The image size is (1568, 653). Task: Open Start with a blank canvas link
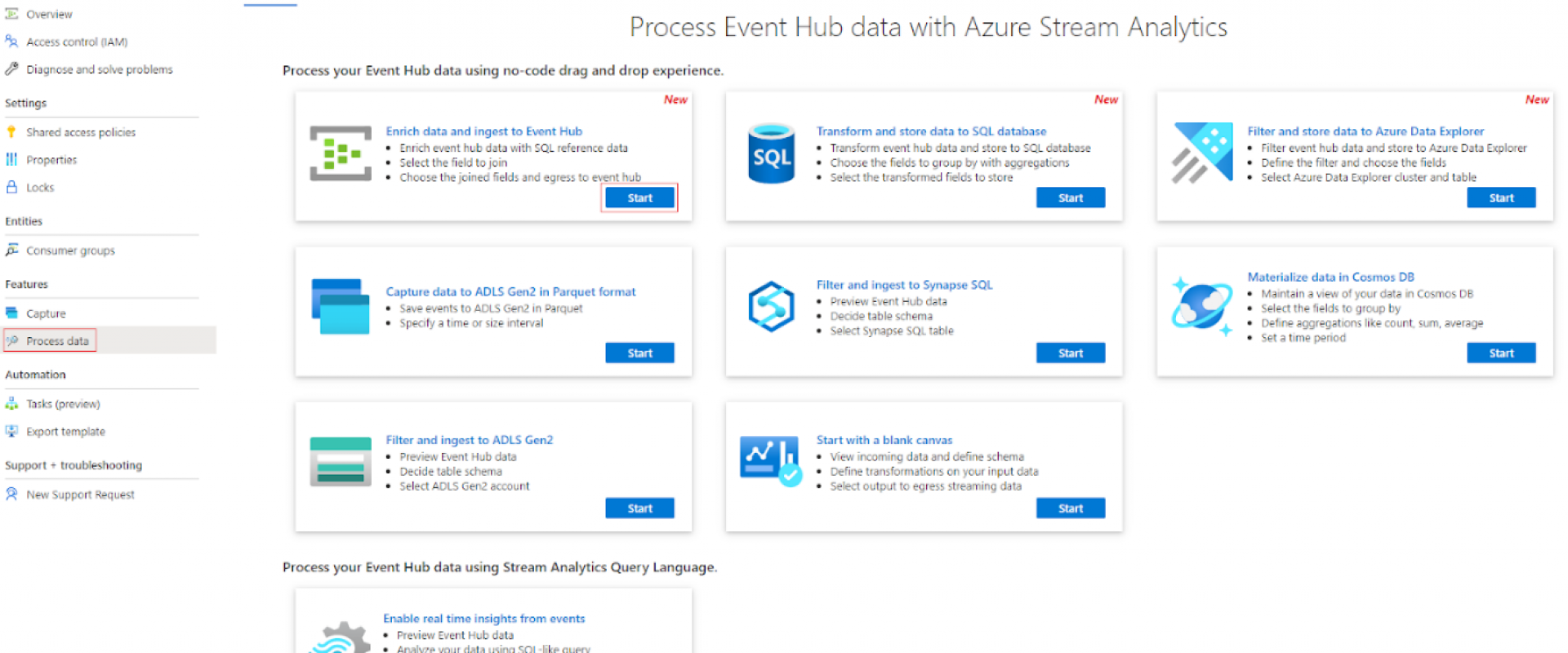(x=884, y=440)
